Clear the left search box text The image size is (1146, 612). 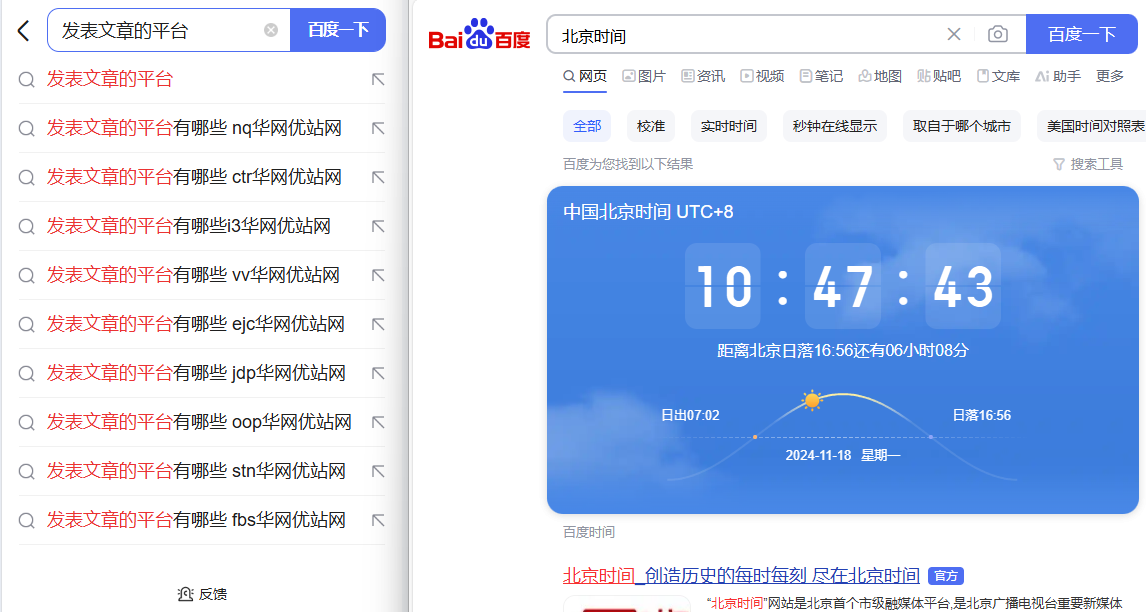coord(271,30)
